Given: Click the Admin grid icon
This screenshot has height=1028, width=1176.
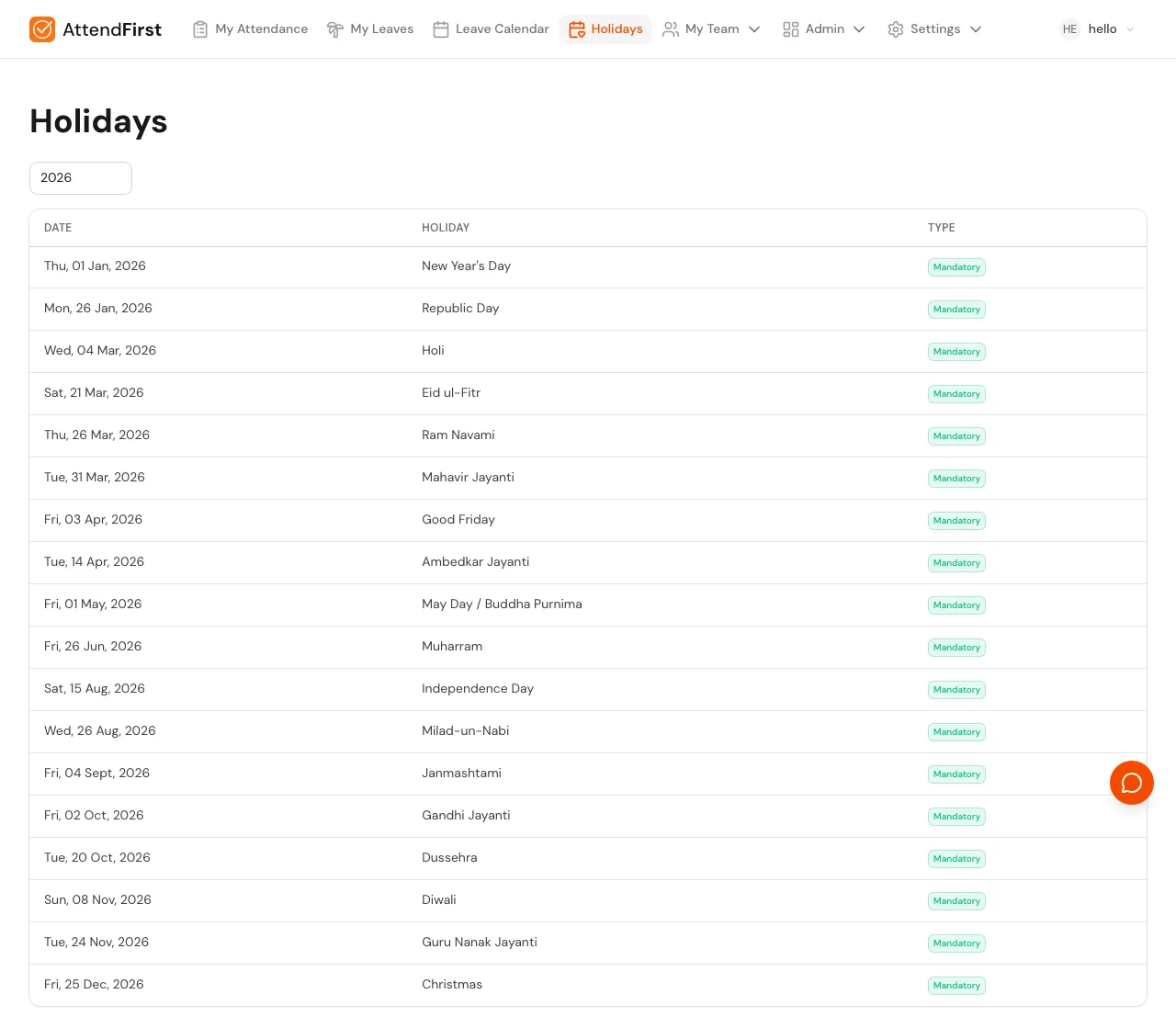Looking at the screenshot, I should point(791,28).
